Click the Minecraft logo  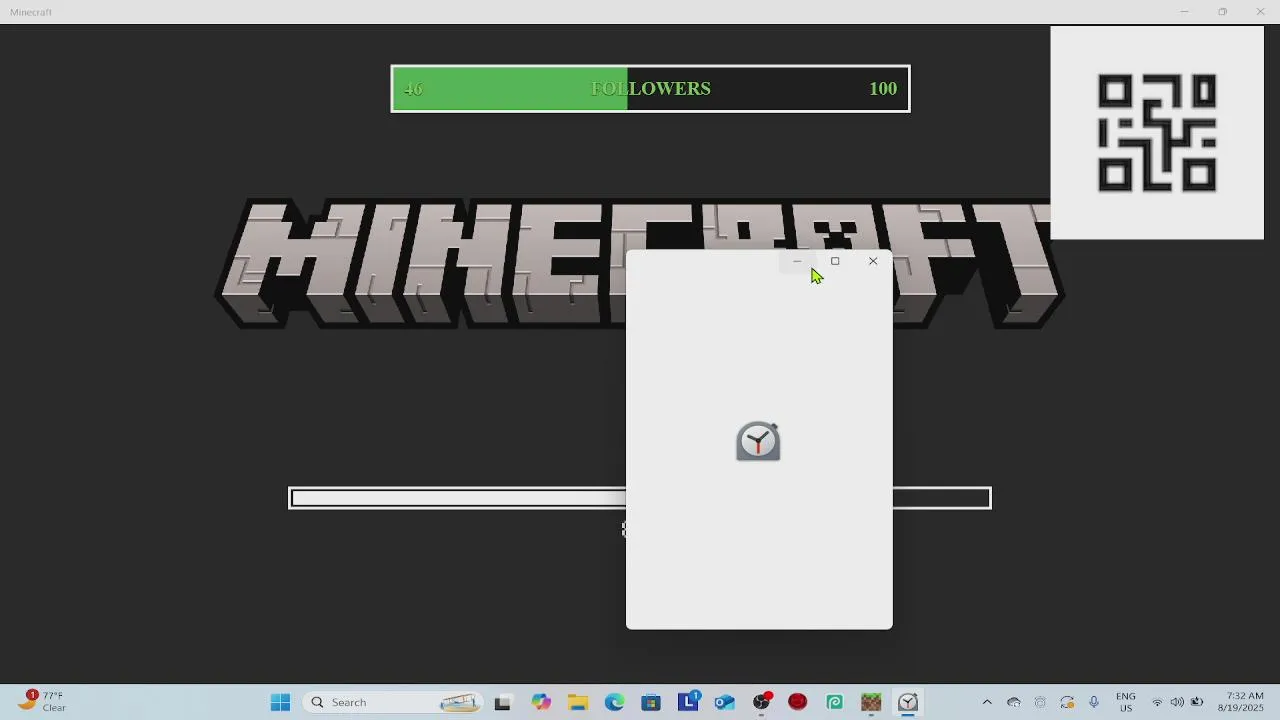coord(640,264)
